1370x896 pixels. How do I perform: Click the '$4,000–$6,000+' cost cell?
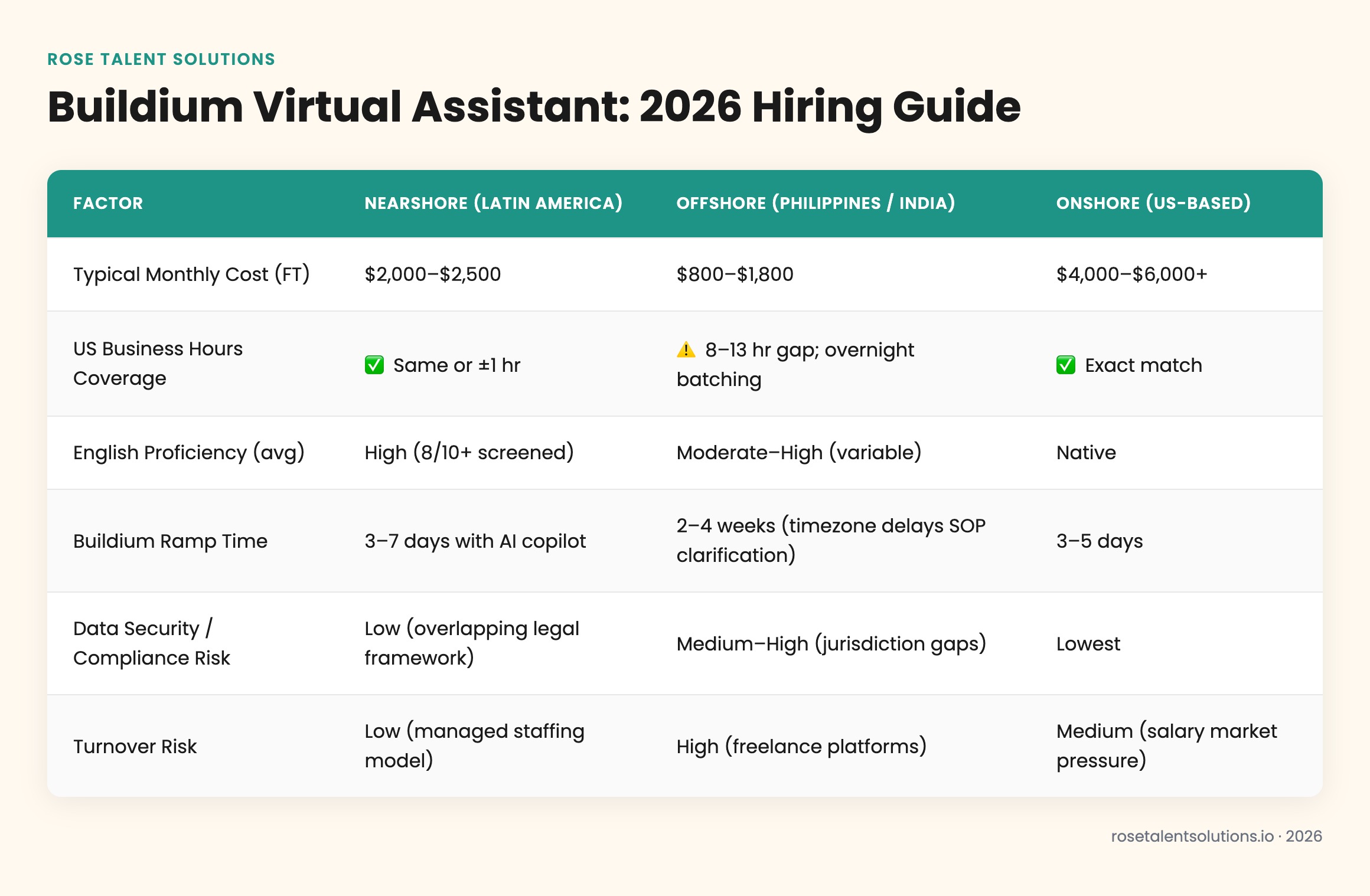click(x=1132, y=274)
